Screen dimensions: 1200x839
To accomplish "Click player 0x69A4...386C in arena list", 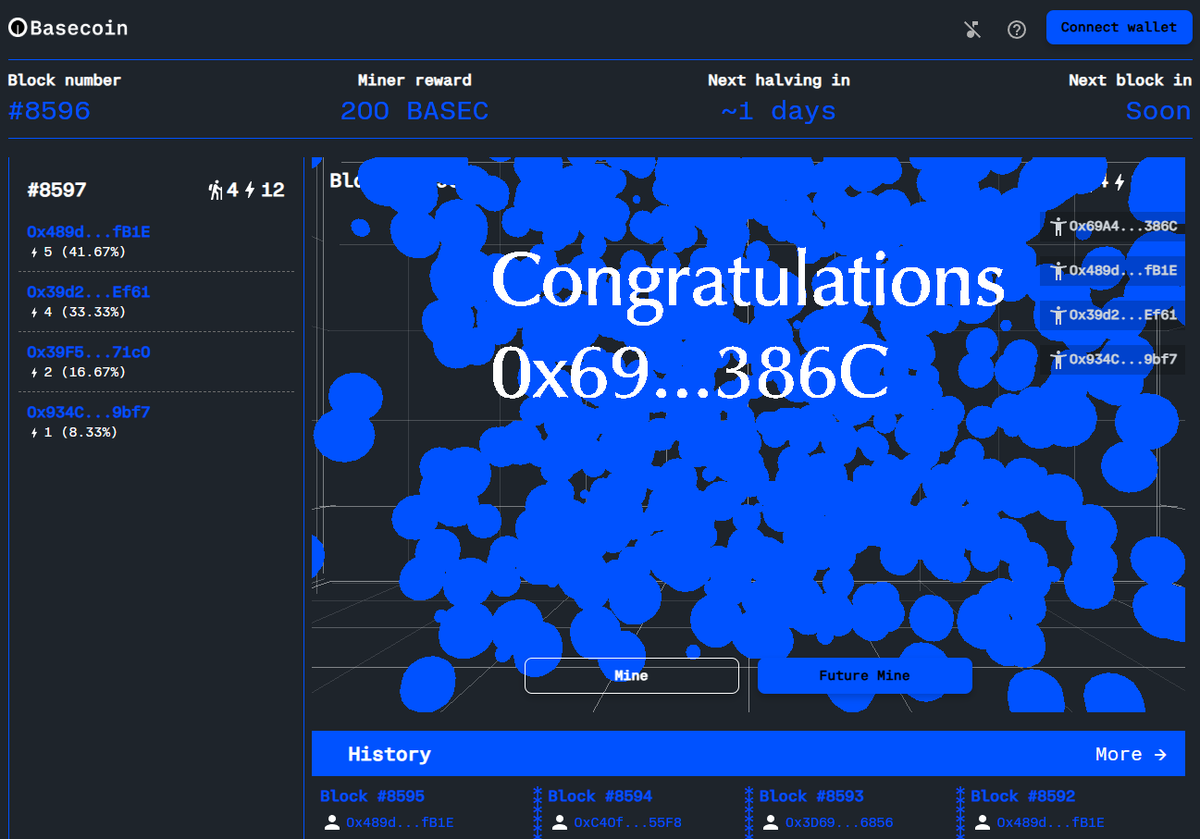I will (1123, 227).
